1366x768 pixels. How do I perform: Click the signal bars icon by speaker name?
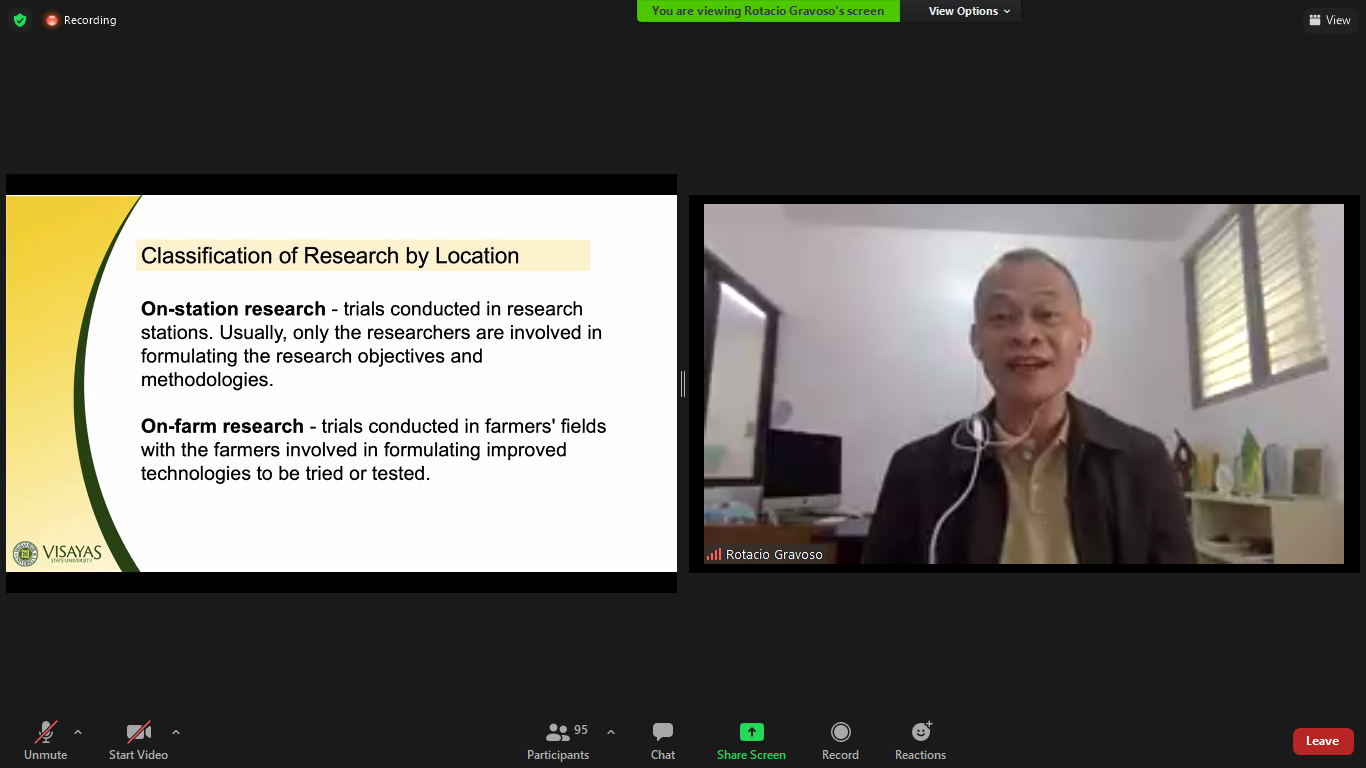714,554
